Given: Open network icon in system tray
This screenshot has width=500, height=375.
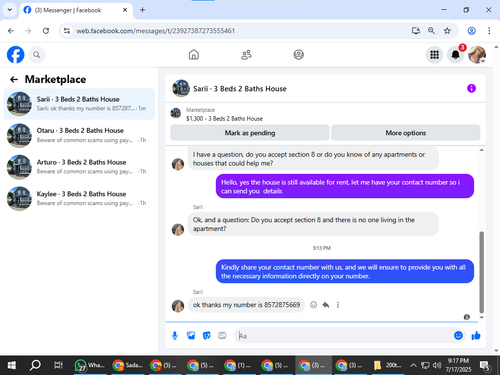Looking at the screenshot, I should [425, 365].
